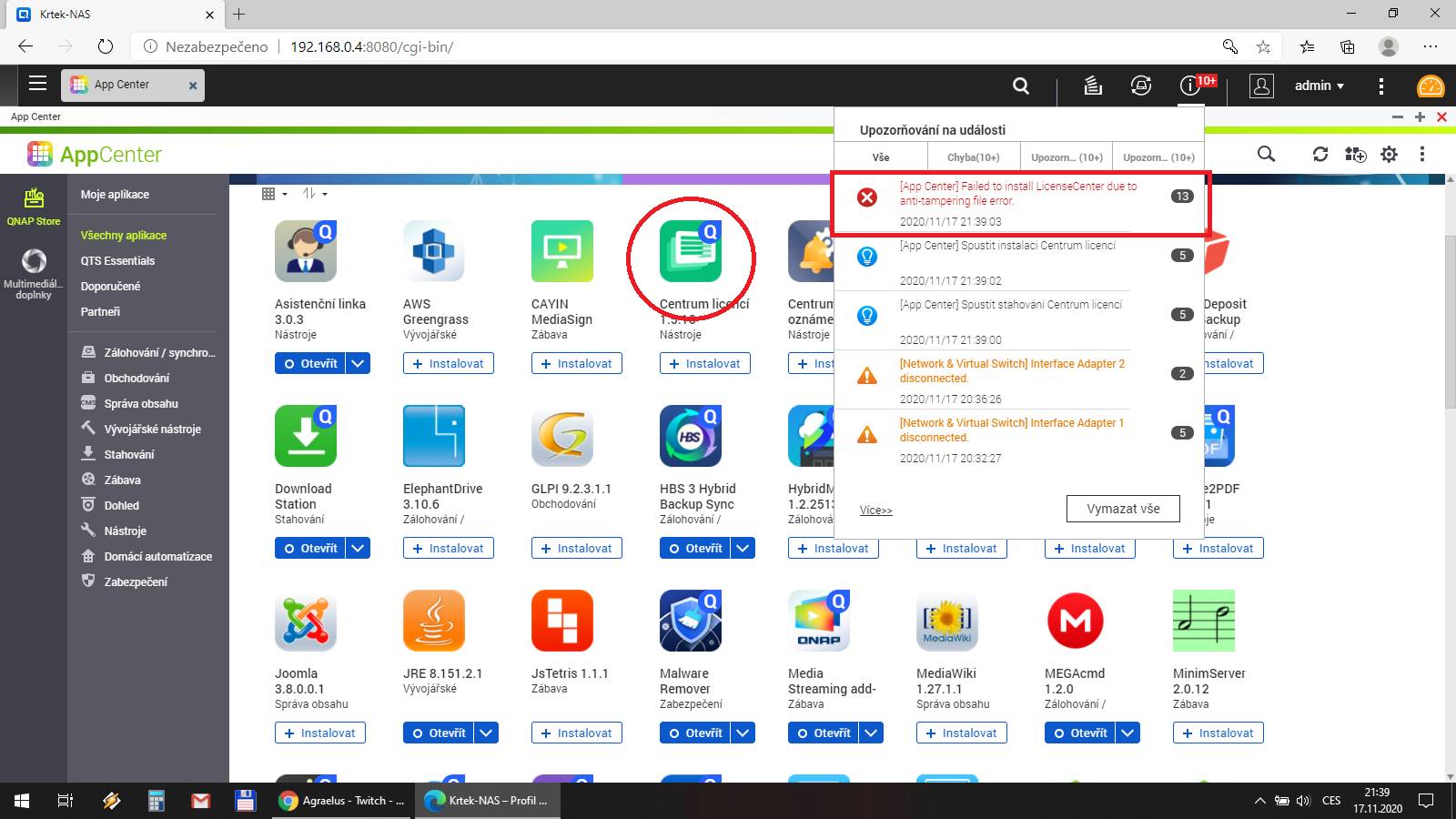Expand dropdown next to JRE Otevřít

(487, 733)
